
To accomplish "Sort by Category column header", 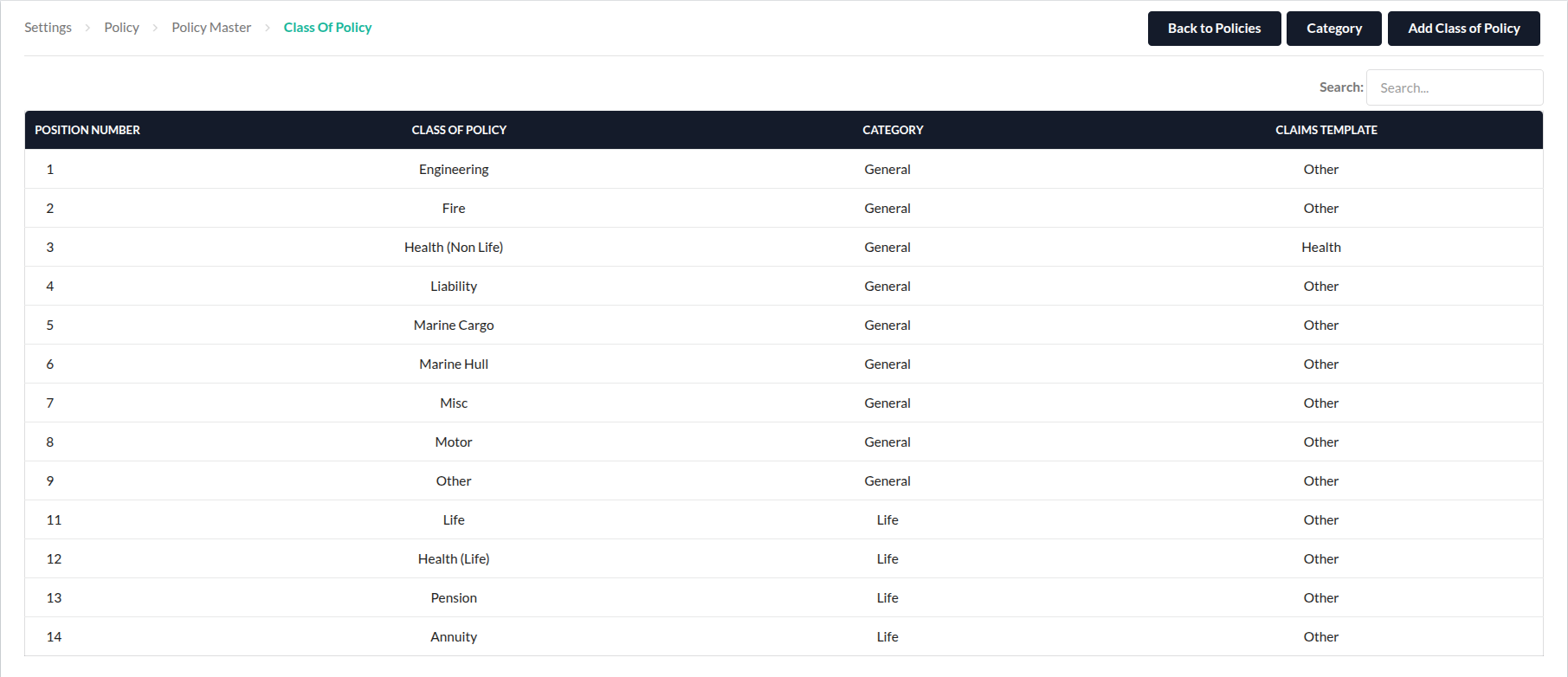I will 893,130.
